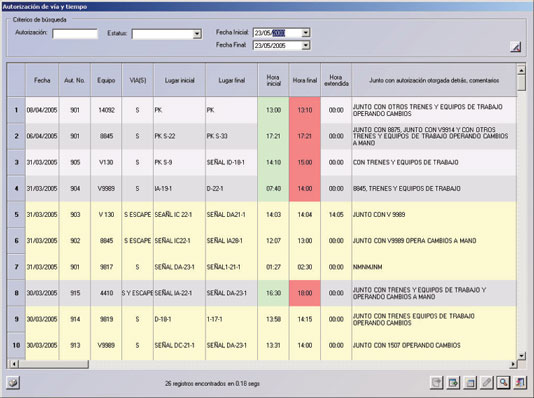Viewport: 534px width, 398px height.
Task: Click the magnifying glass search icon
Action: click(503, 383)
